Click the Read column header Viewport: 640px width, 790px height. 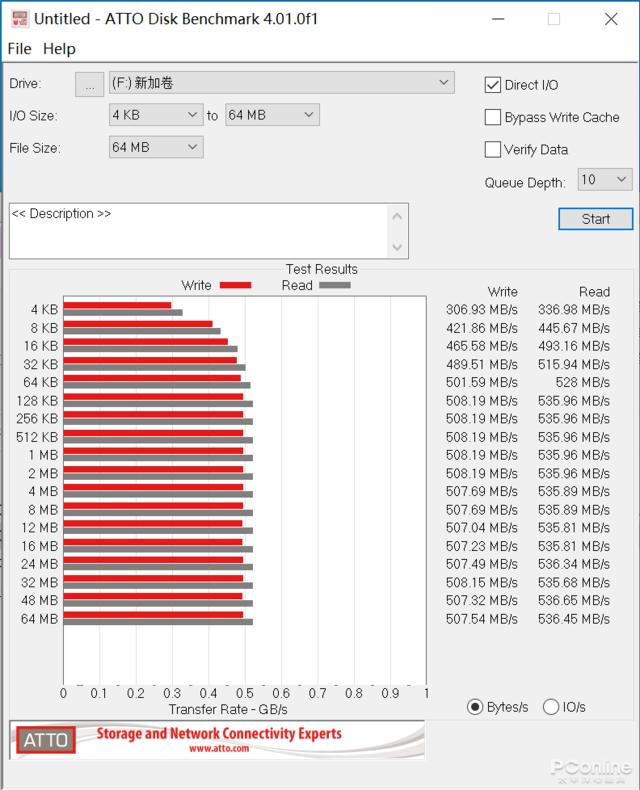[595, 292]
